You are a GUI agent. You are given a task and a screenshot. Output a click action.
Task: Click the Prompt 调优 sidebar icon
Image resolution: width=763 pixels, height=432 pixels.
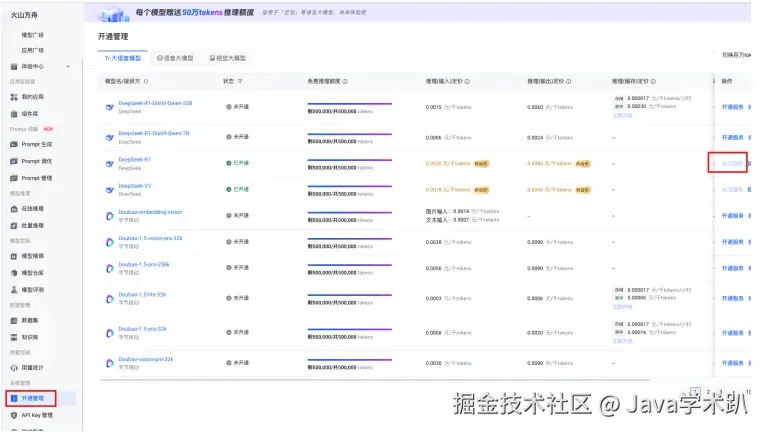[x=14, y=161]
